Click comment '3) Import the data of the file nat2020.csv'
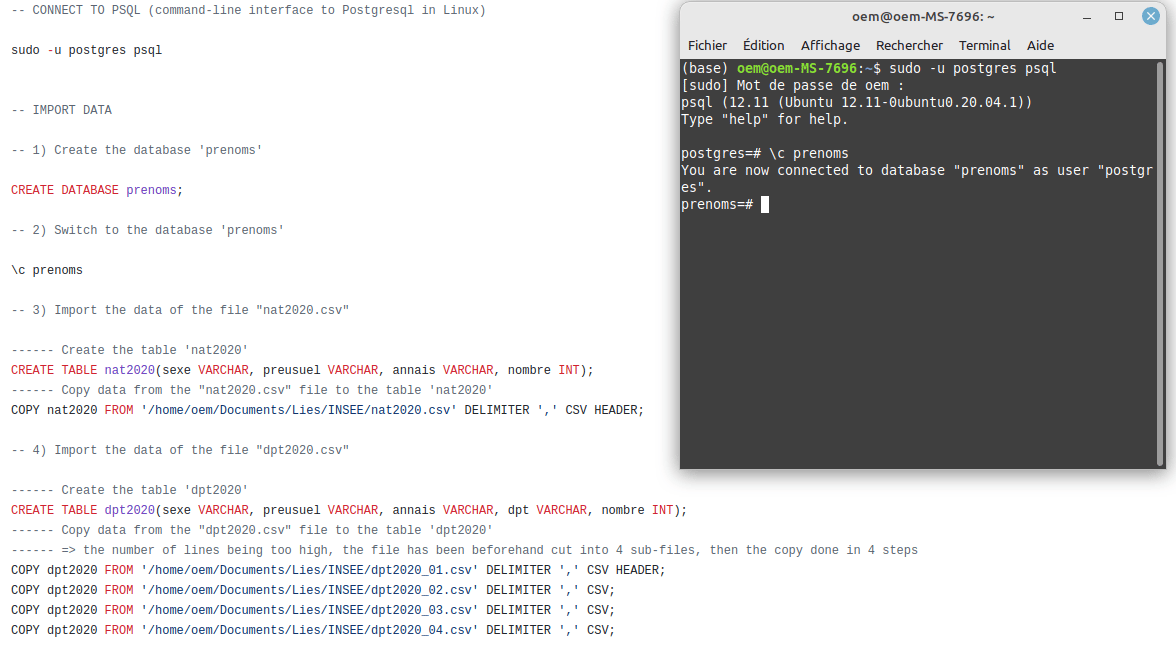The image size is (1176, 647). pyautogui.click(x=180, y=310)
